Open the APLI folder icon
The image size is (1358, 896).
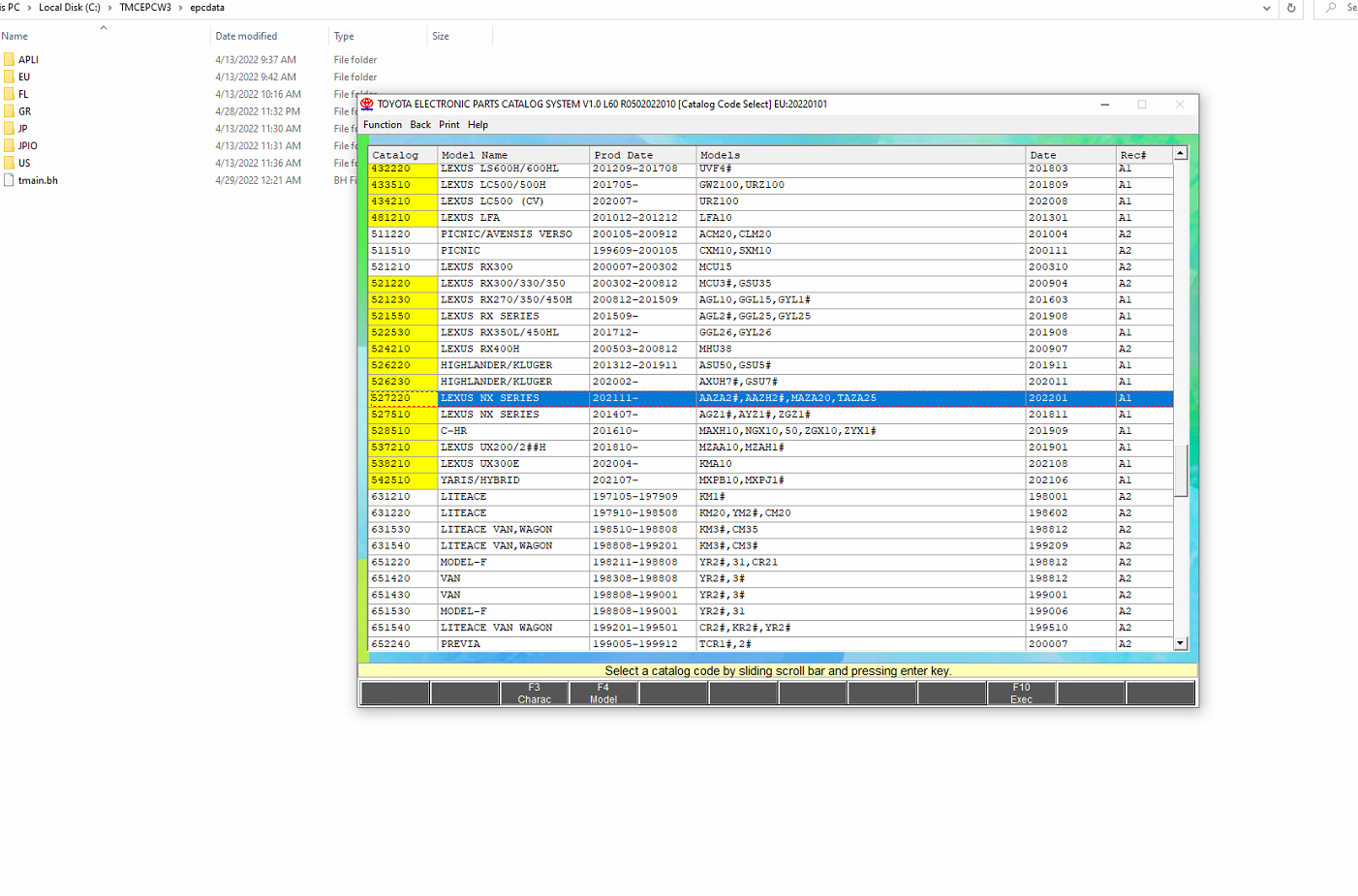pos(9,60)
